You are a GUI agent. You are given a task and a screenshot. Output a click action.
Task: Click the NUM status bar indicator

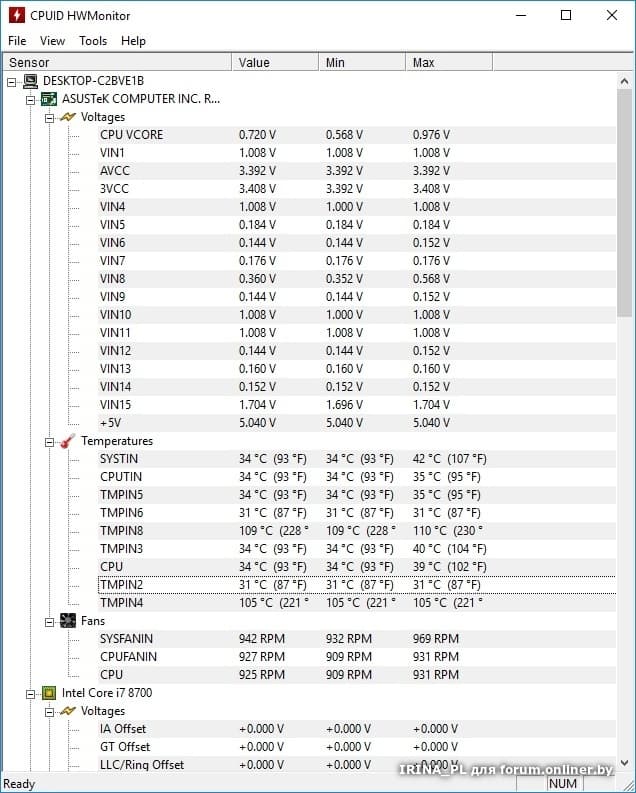point(563,783)
